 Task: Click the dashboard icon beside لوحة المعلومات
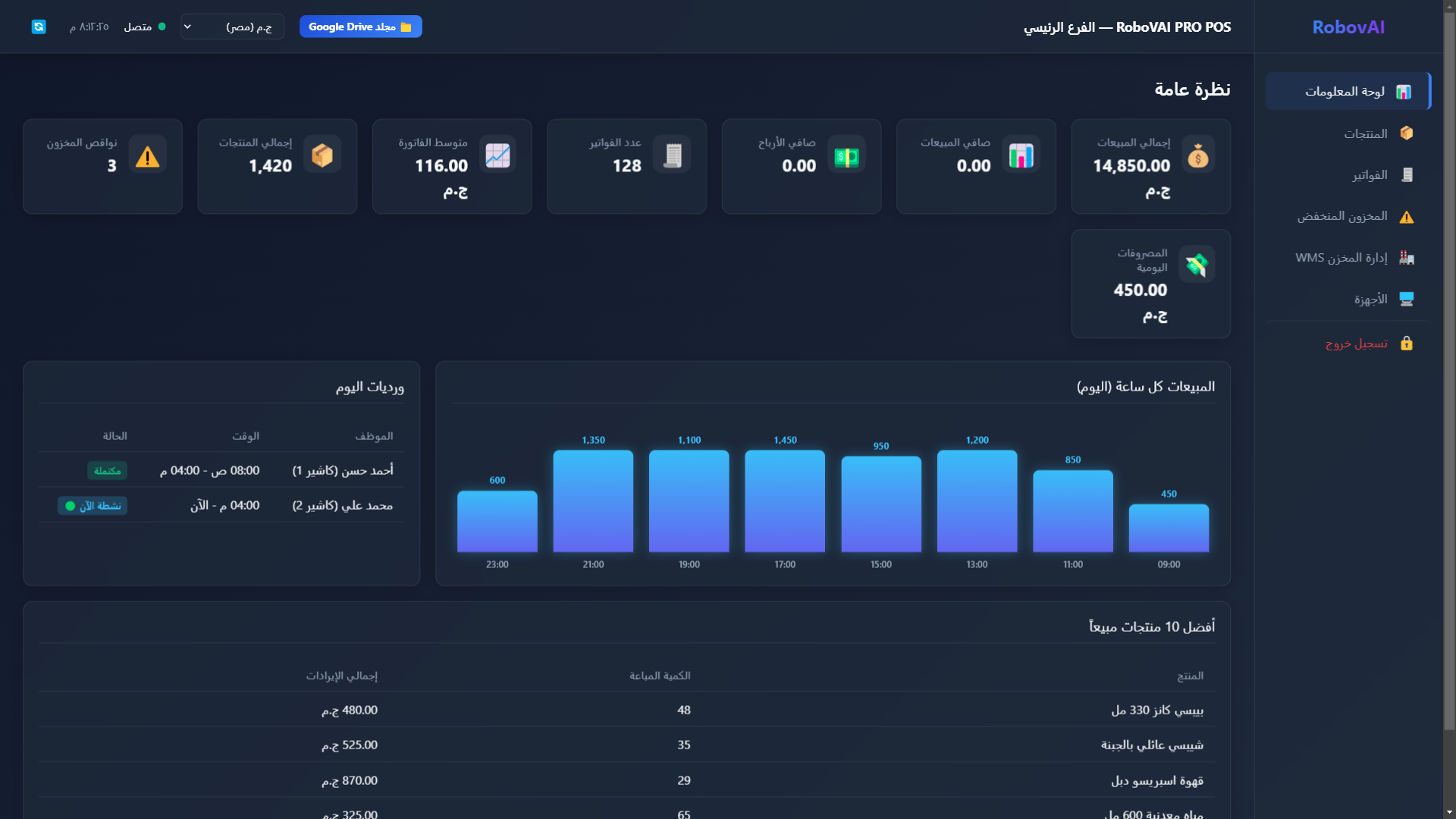click(x=1404, y=92)
